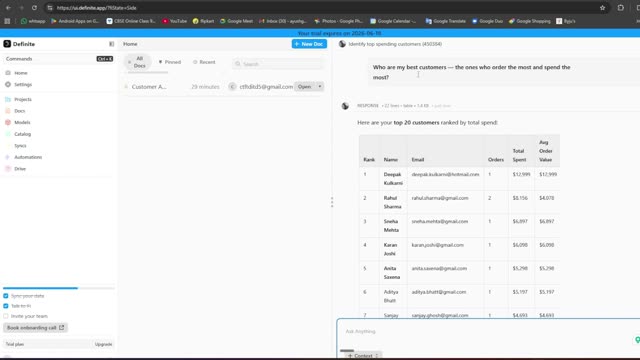This screenshot has width=640, height=360.
Task: Reload the browser page
Action: 34,8
